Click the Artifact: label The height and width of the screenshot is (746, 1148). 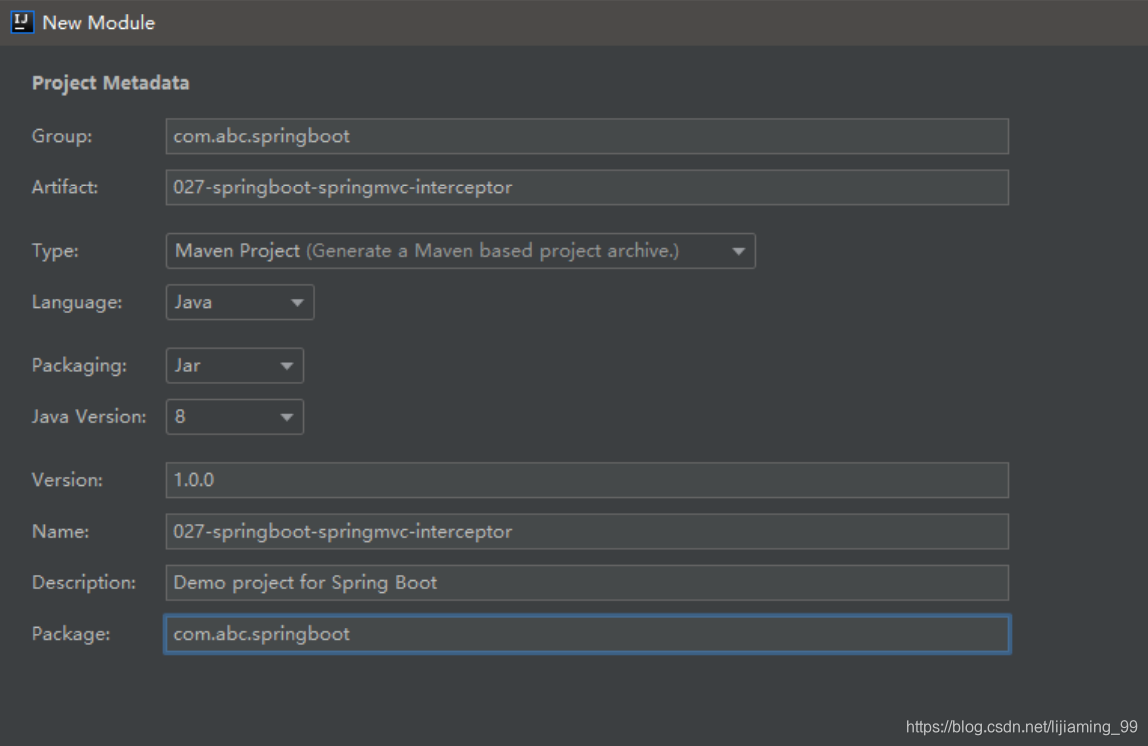pyautogui.click(x=64, y=187)
